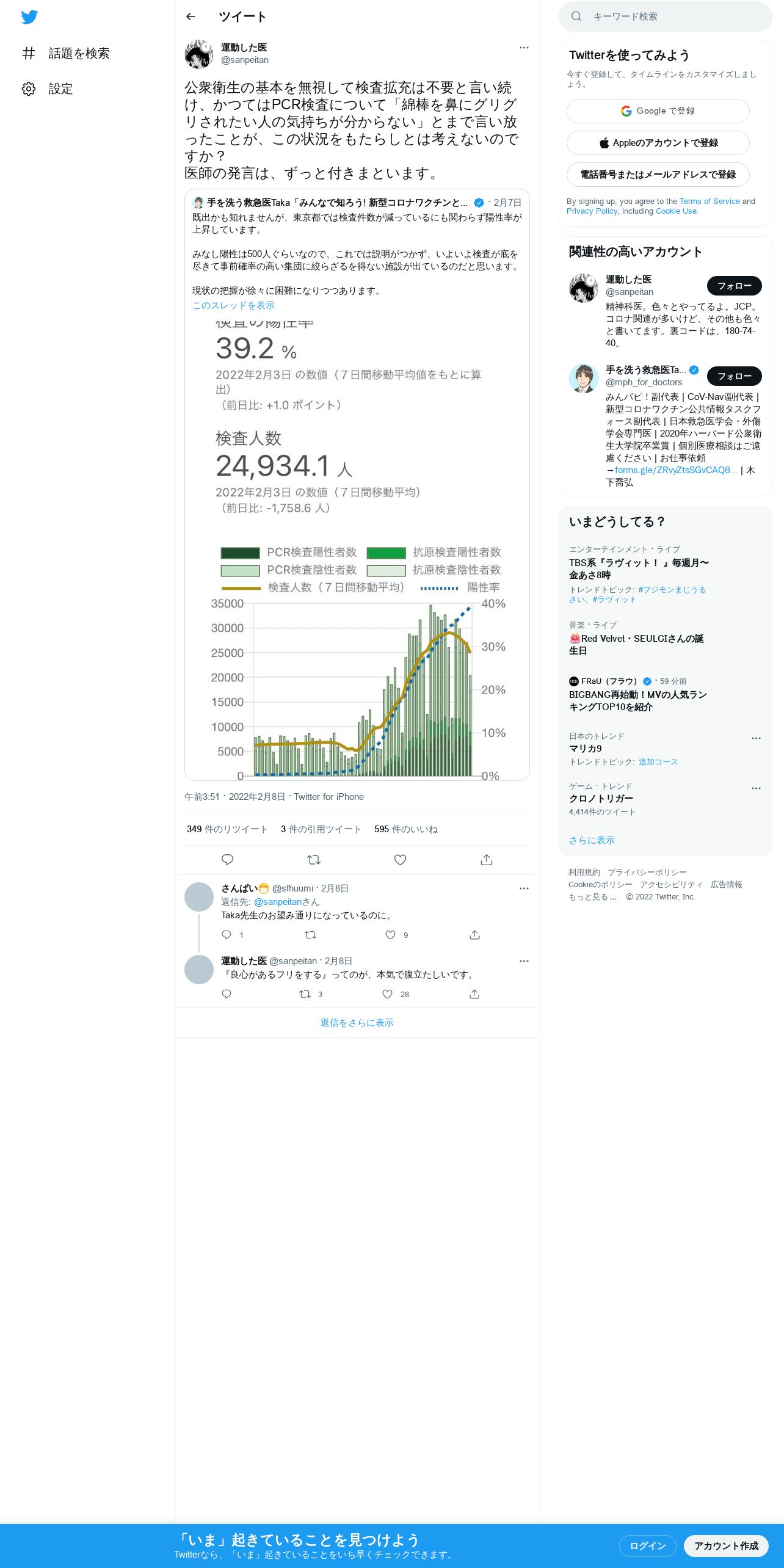The image size is (784, 1568).
Task: View 595 件のいいね list
Action: 406,829
